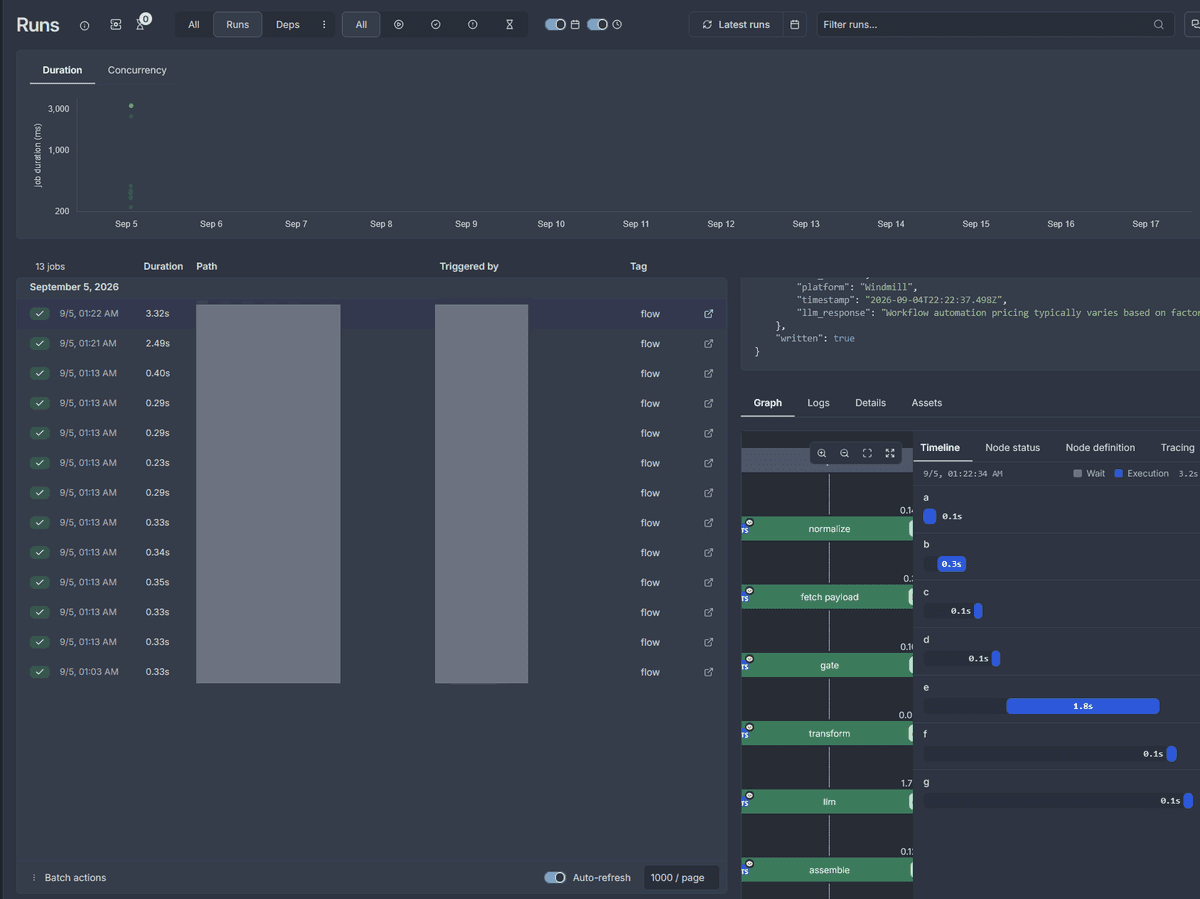Screen dimensions: 1200x899
Task: Select the Tracing tab
Action: 1177,448
